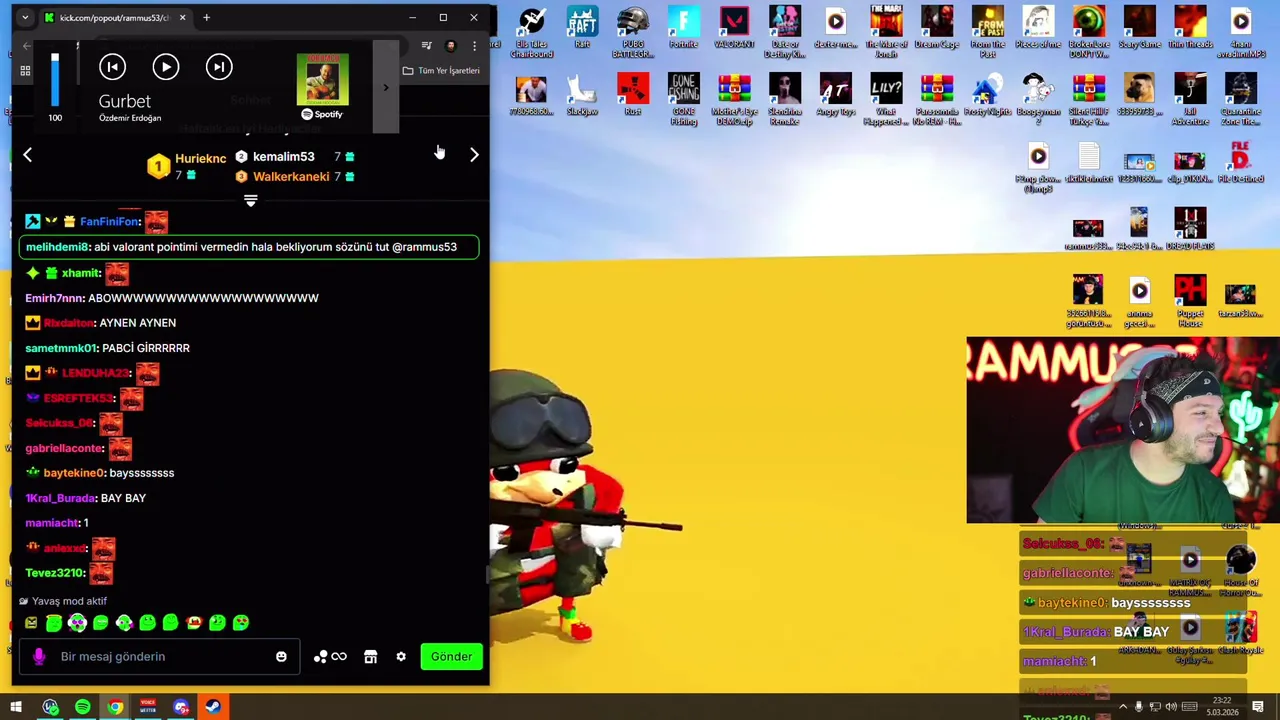The image size is (1280, 720).
Task: Open a new Chrome tab
Action: pos(206,17)
